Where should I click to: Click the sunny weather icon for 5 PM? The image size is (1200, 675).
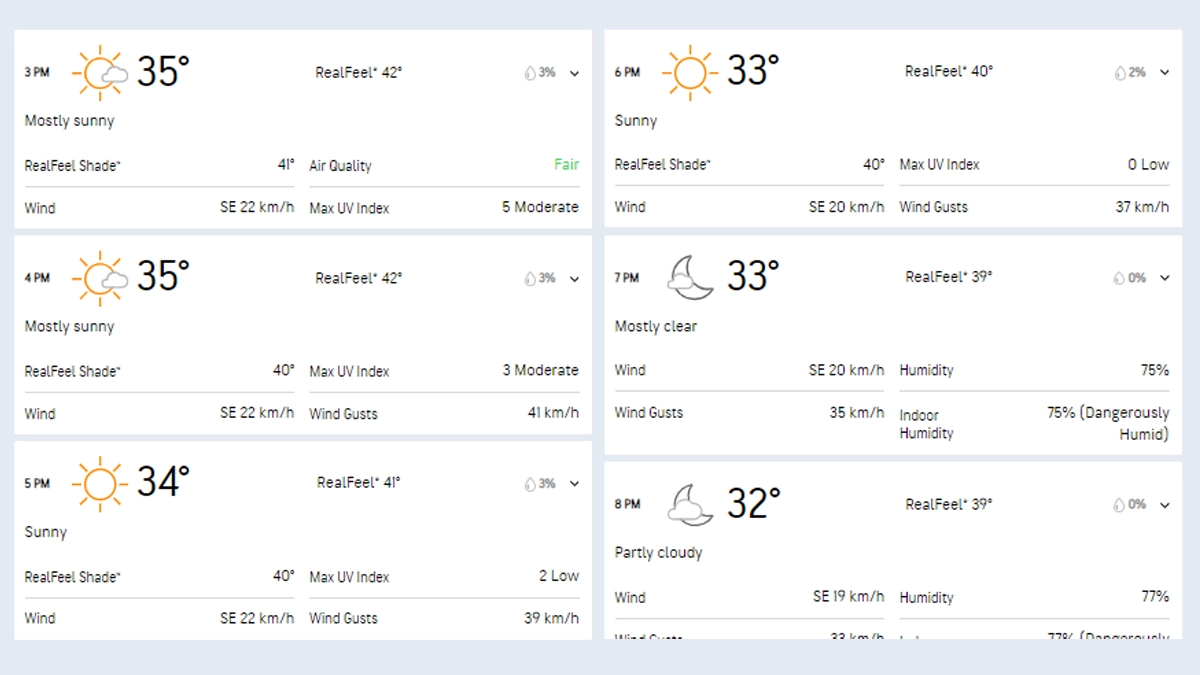(100, 484)
